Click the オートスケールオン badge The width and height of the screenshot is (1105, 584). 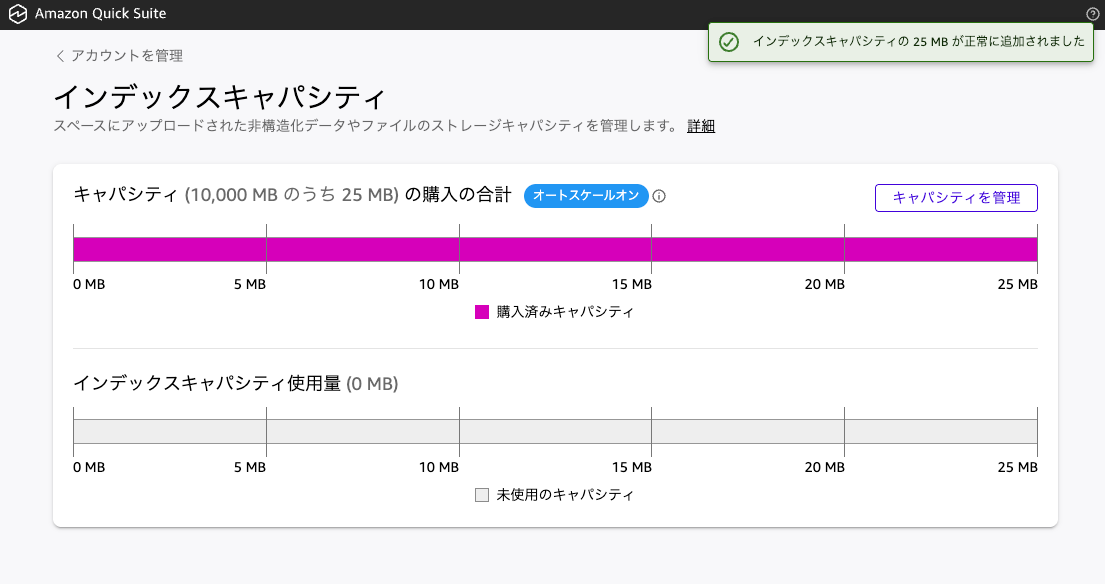click(585, 196)
